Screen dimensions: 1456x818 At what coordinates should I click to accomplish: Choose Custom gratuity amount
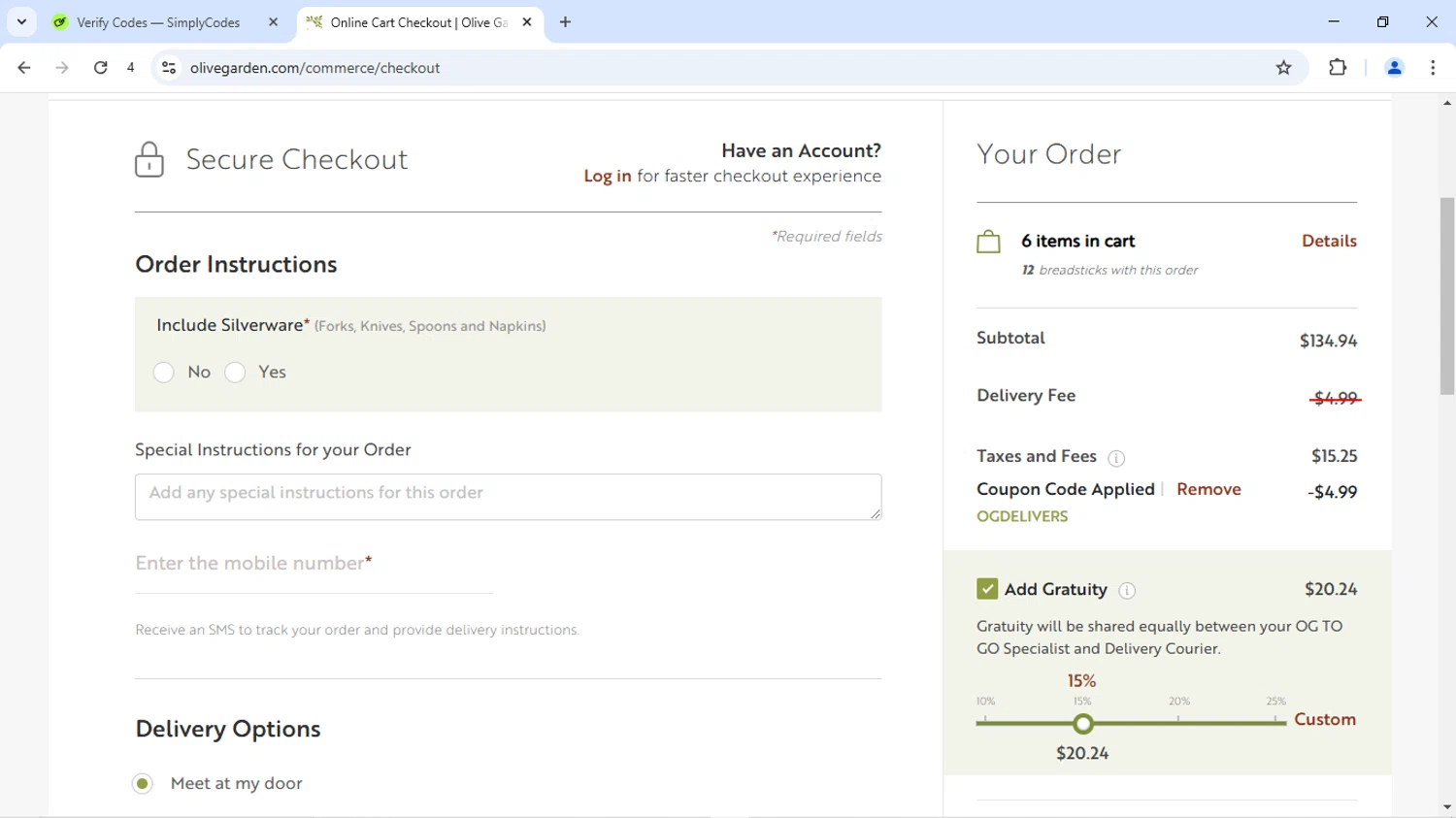[x=1325, y=719]
